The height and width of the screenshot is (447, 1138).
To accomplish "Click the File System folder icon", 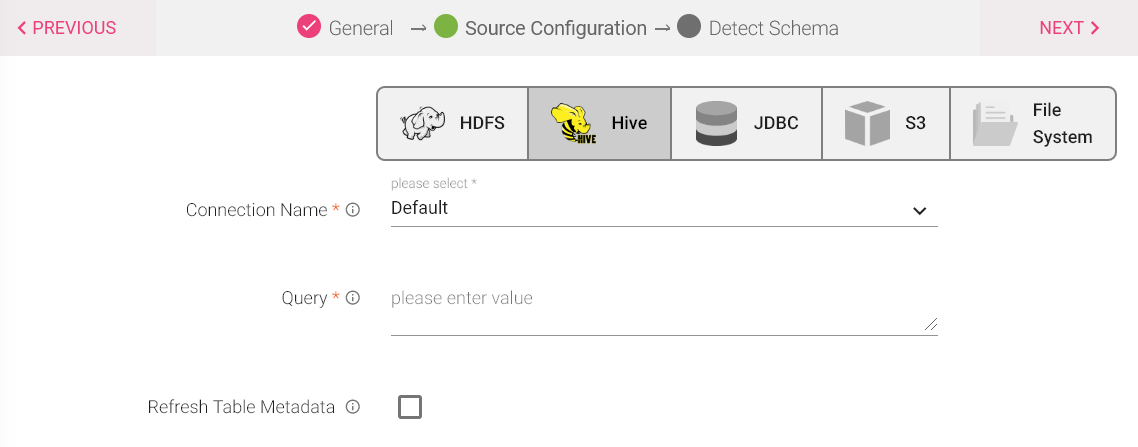I will pos(994,124).
